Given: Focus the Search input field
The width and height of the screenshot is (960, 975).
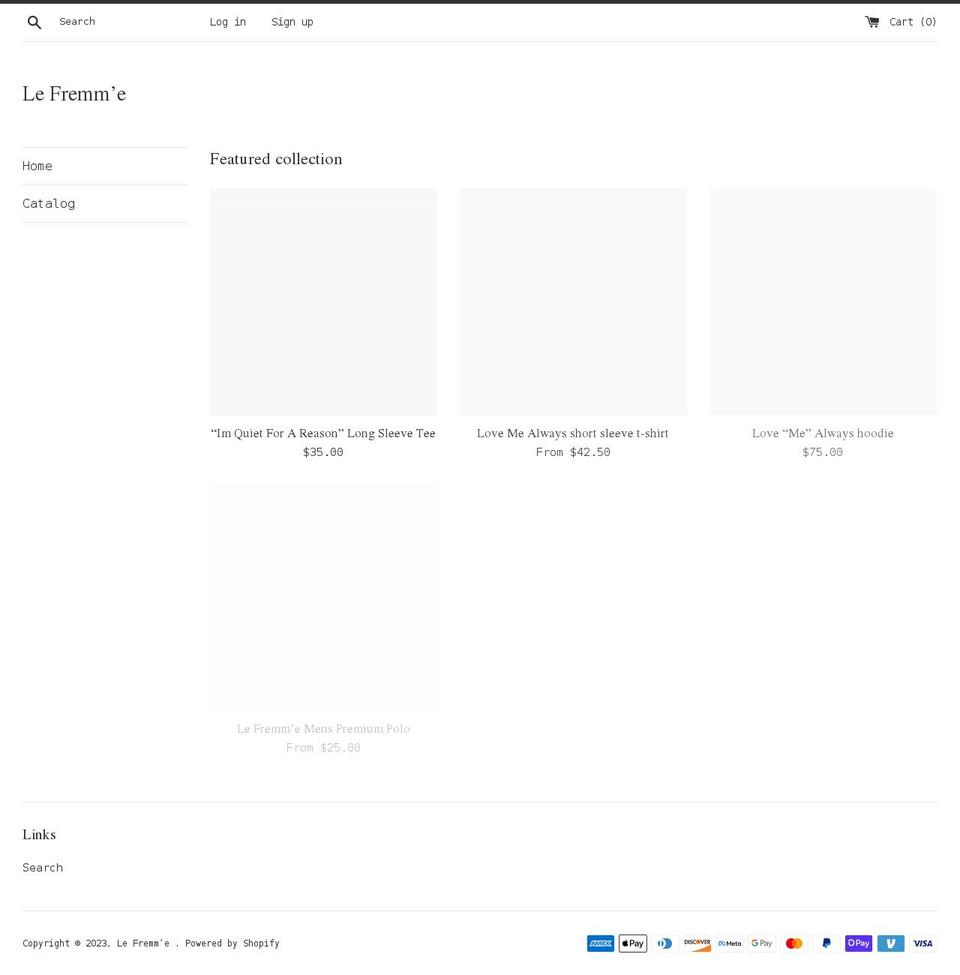Looking at the screenshot, I should (x=123, y=22).
